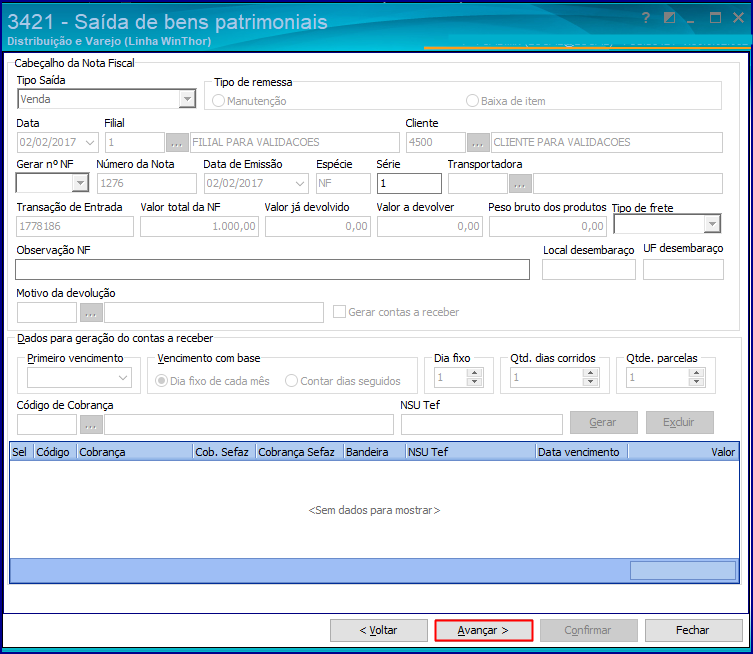Image resolution: width=753 pixels, height=654 pixels.
Task: Open Data de Emissão date picker
Action: coord(300,183)
